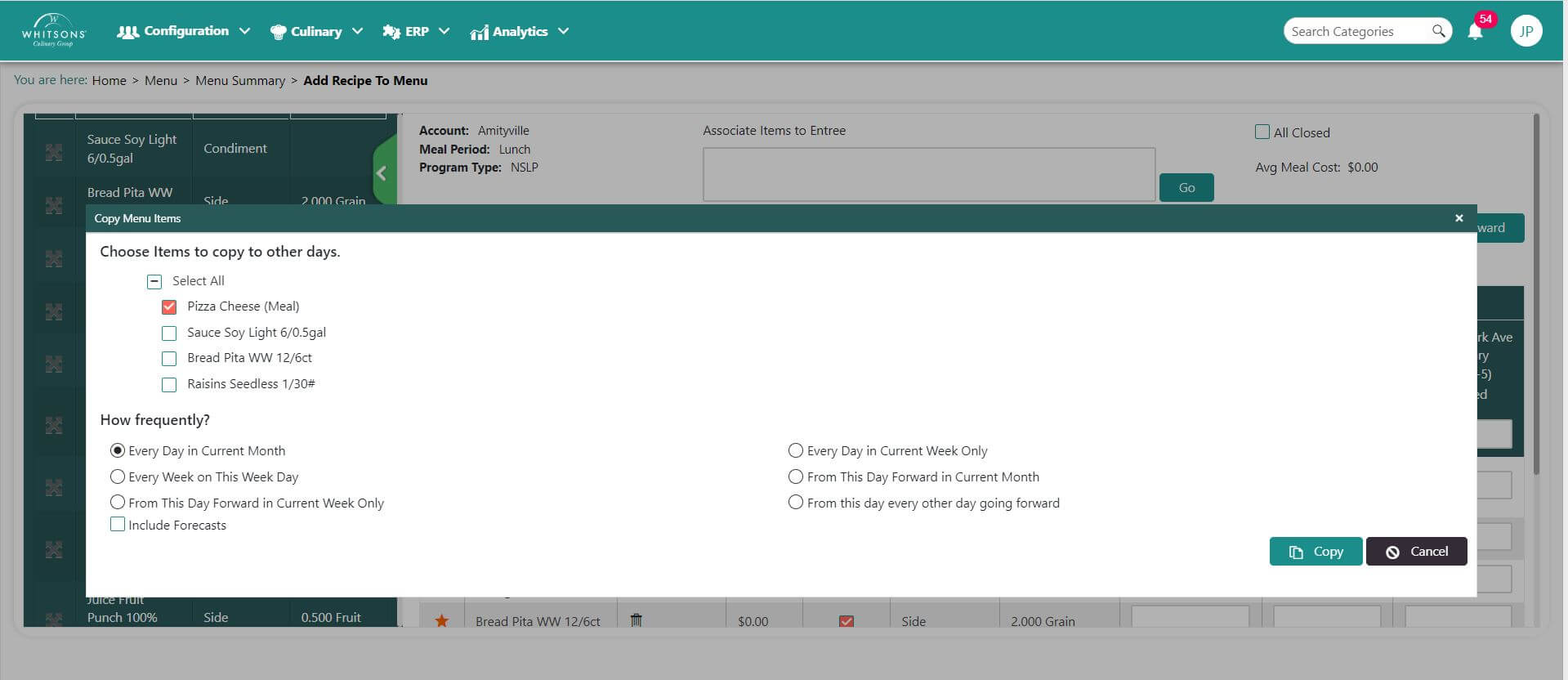Viewport: 1568px width, 680px height.
Task: Click the Copy button
Action: [1316, 552]
